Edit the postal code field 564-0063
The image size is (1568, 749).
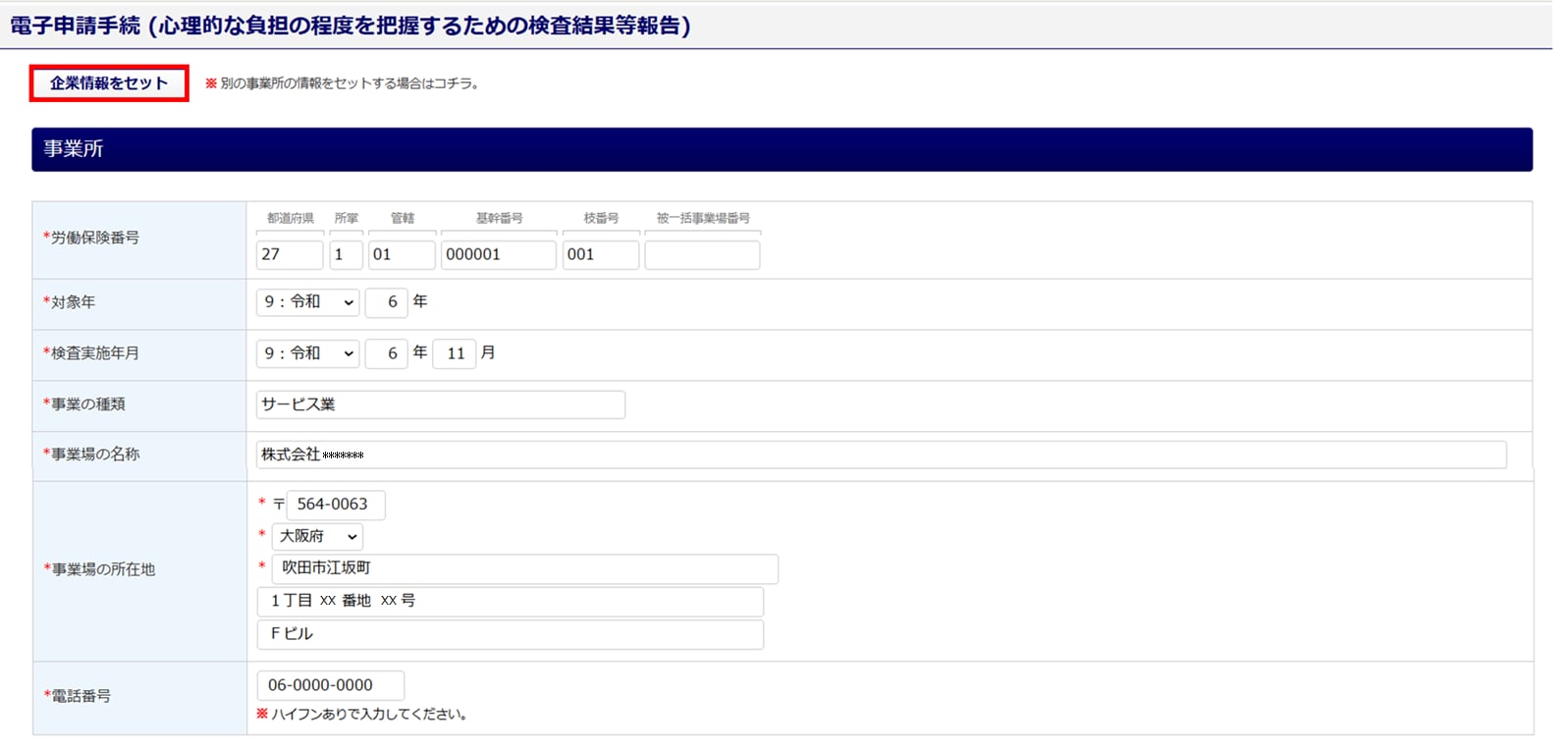[335, 505]
